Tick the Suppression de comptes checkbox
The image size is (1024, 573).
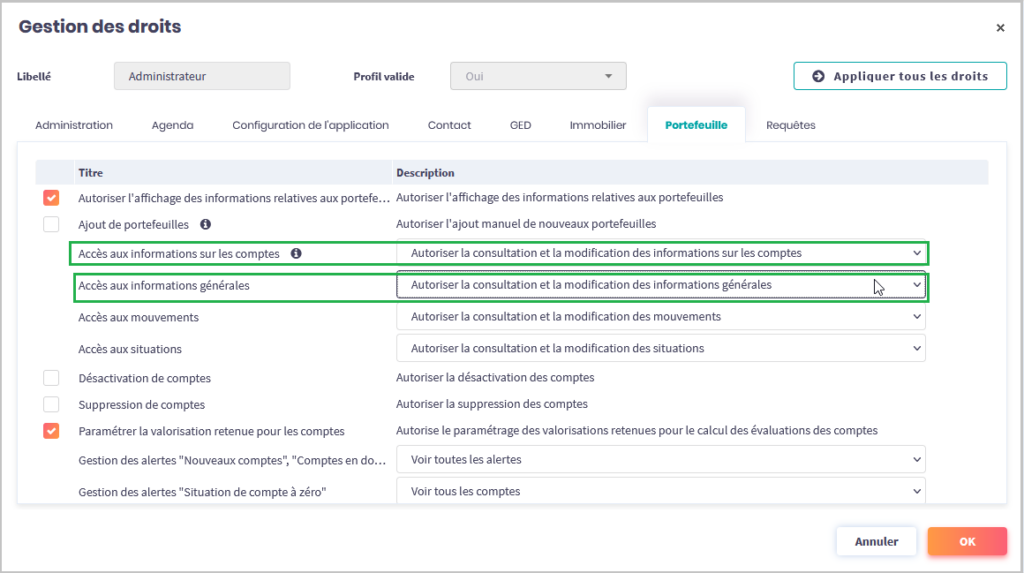coord(51,405)
